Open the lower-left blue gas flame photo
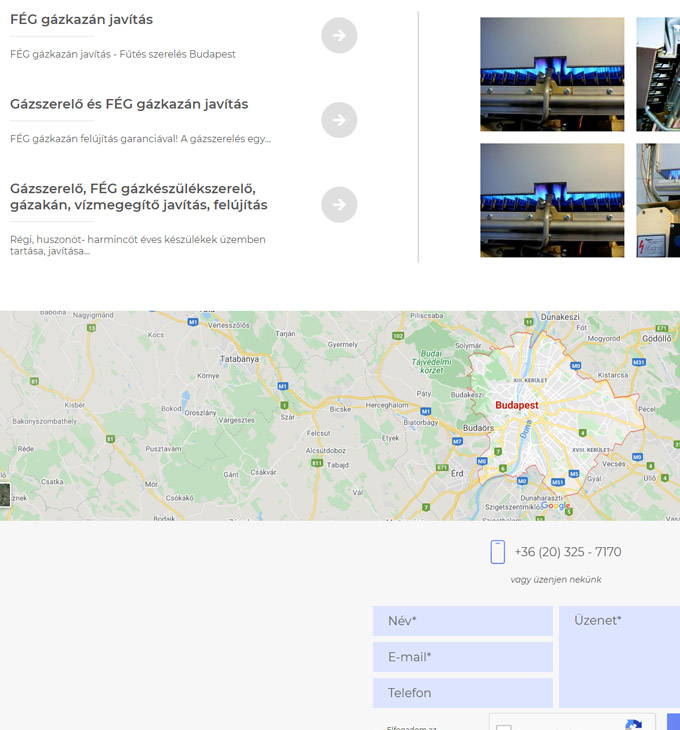The image size is (680, 730). point(552,200)
